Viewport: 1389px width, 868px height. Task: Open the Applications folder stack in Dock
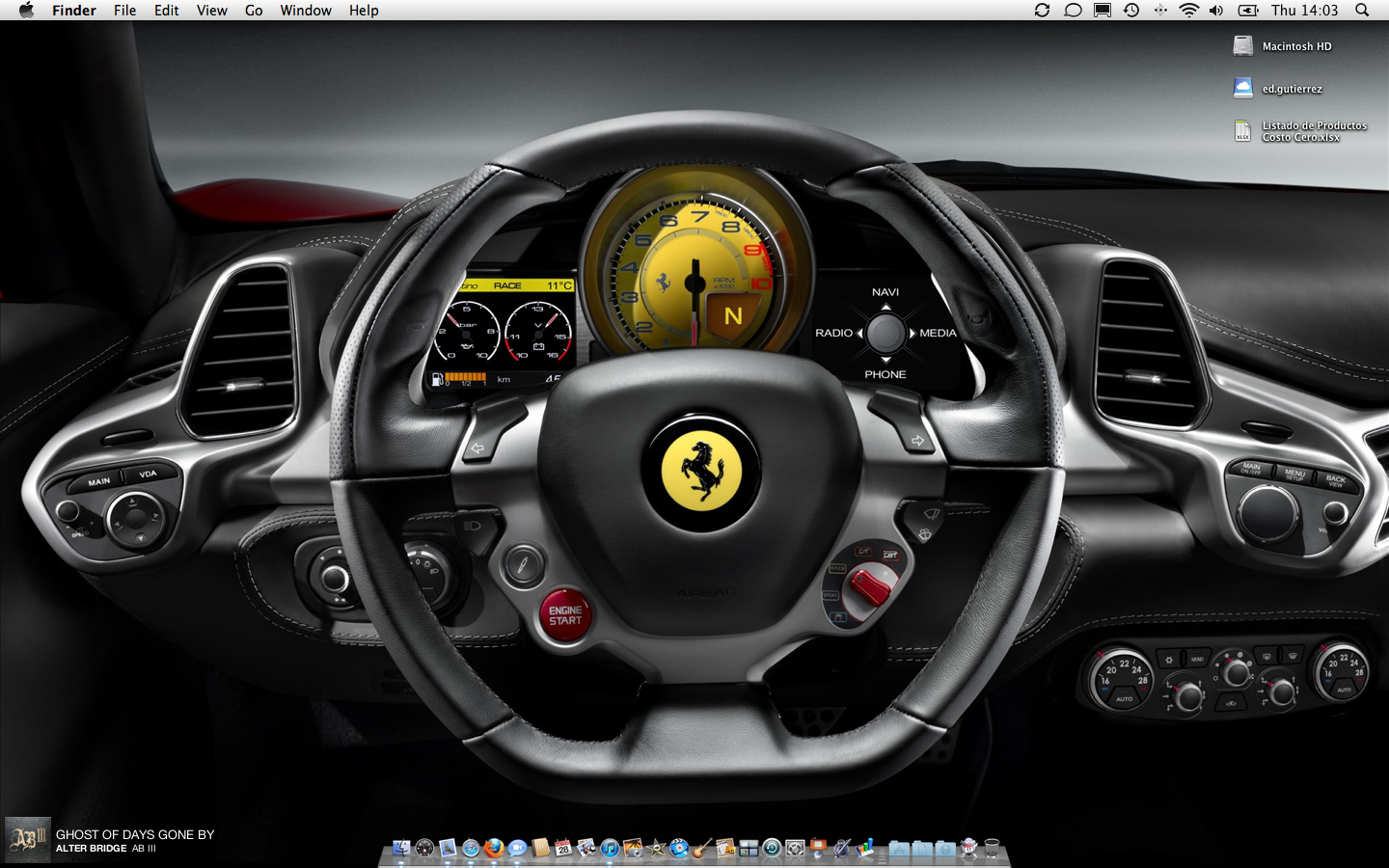(899, 848)
